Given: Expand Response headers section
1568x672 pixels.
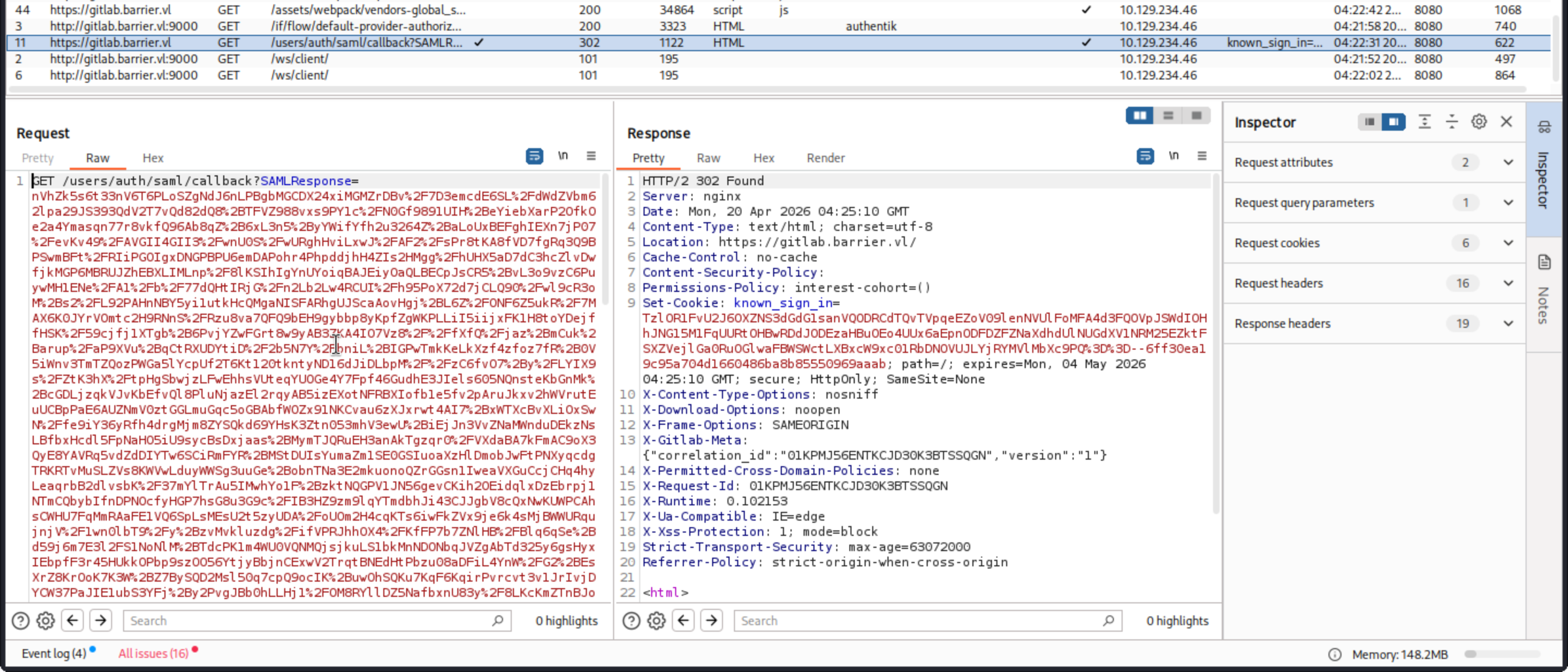Looking at the screenshot, I should (1508, 323).
